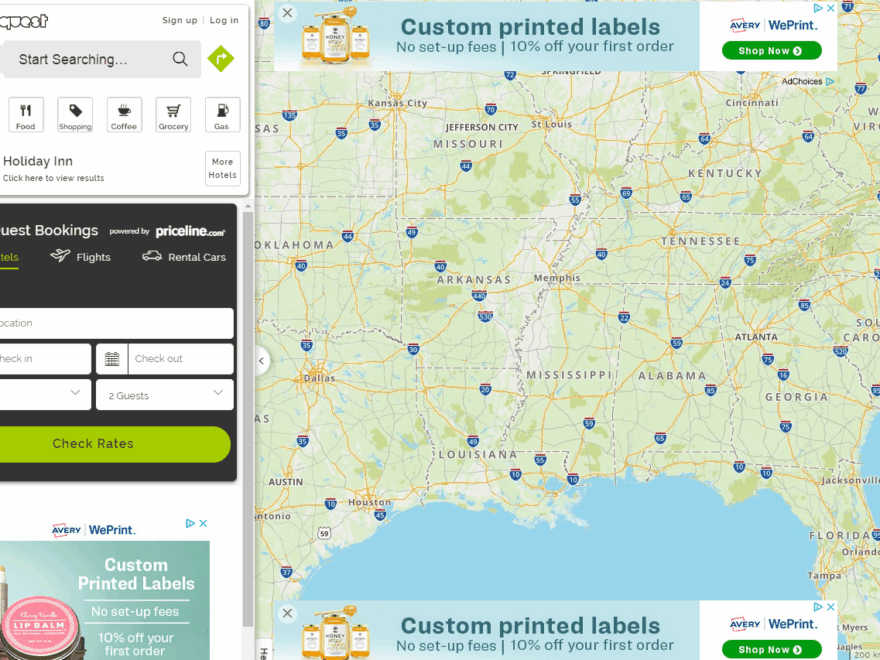Click the check-out calendar icon

[x=112, y=359]
